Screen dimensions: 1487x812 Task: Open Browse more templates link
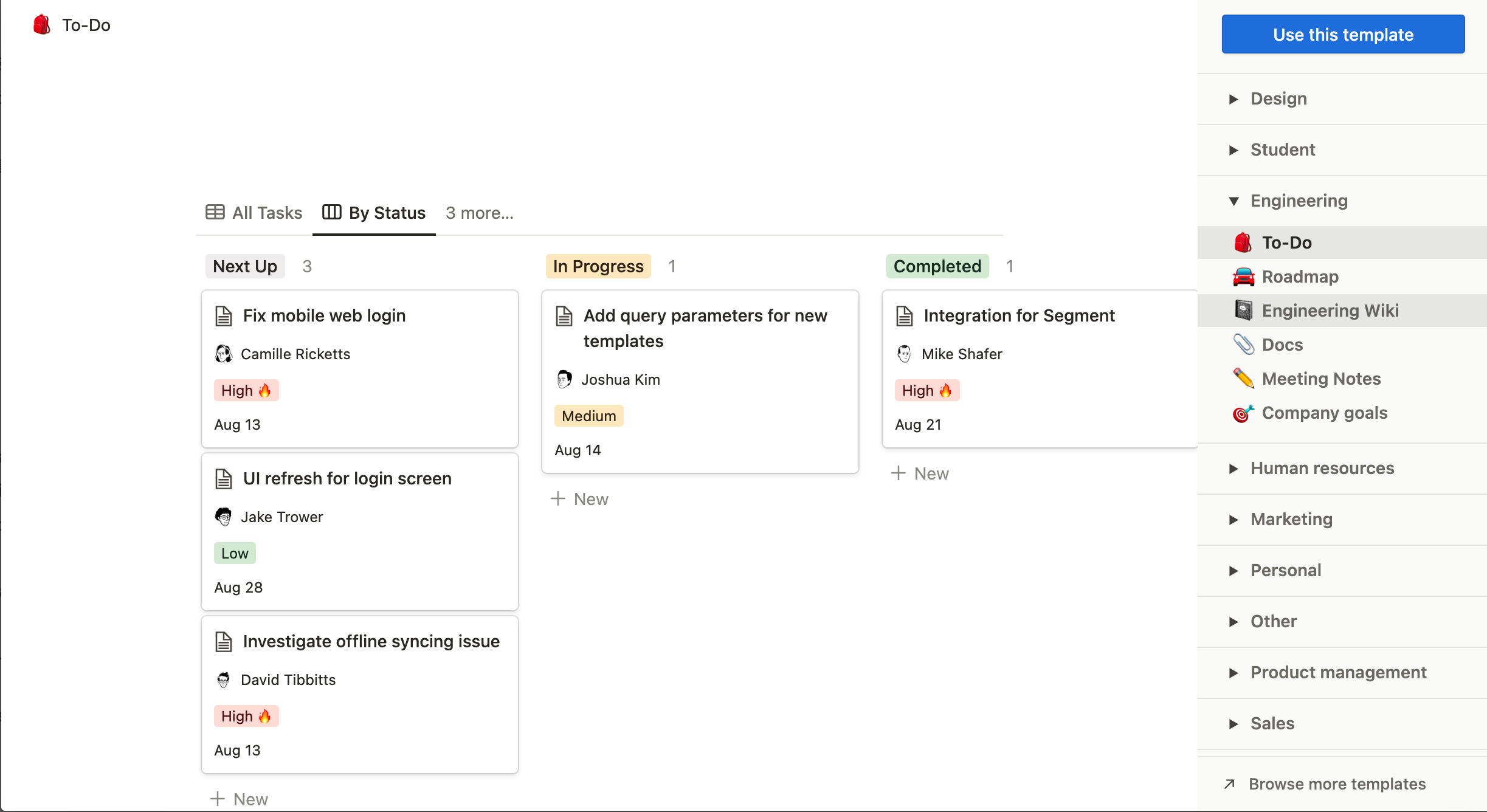(1336, 784)
